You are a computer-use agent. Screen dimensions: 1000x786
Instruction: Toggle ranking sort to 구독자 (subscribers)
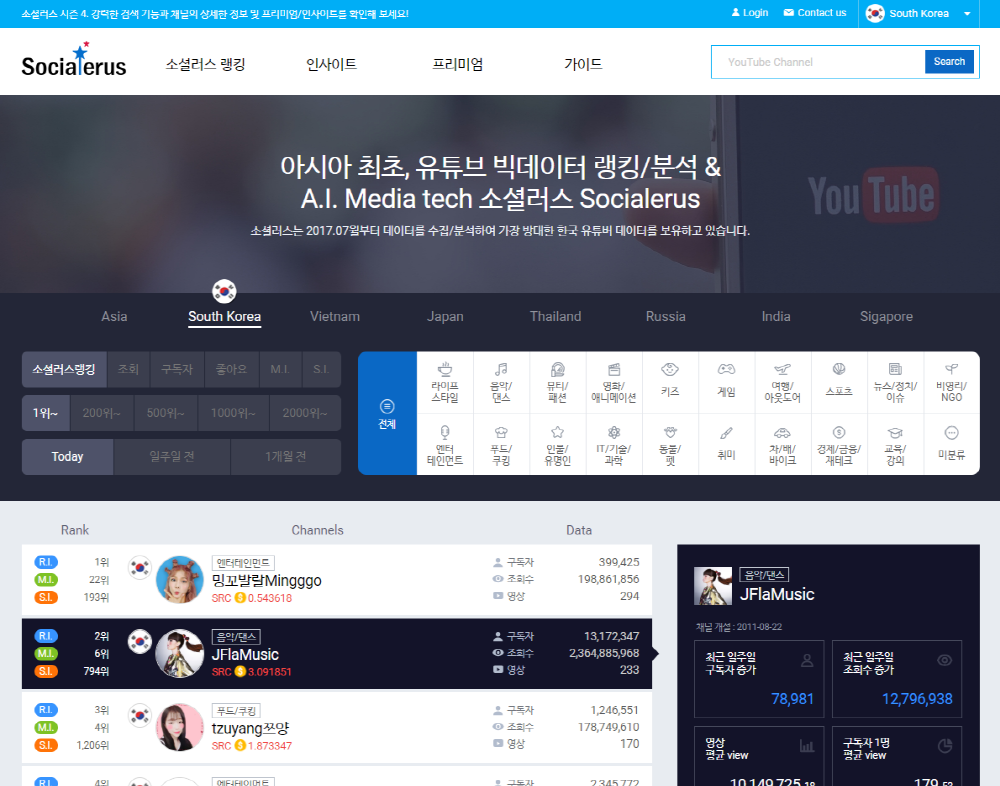(x=178, y=369)
